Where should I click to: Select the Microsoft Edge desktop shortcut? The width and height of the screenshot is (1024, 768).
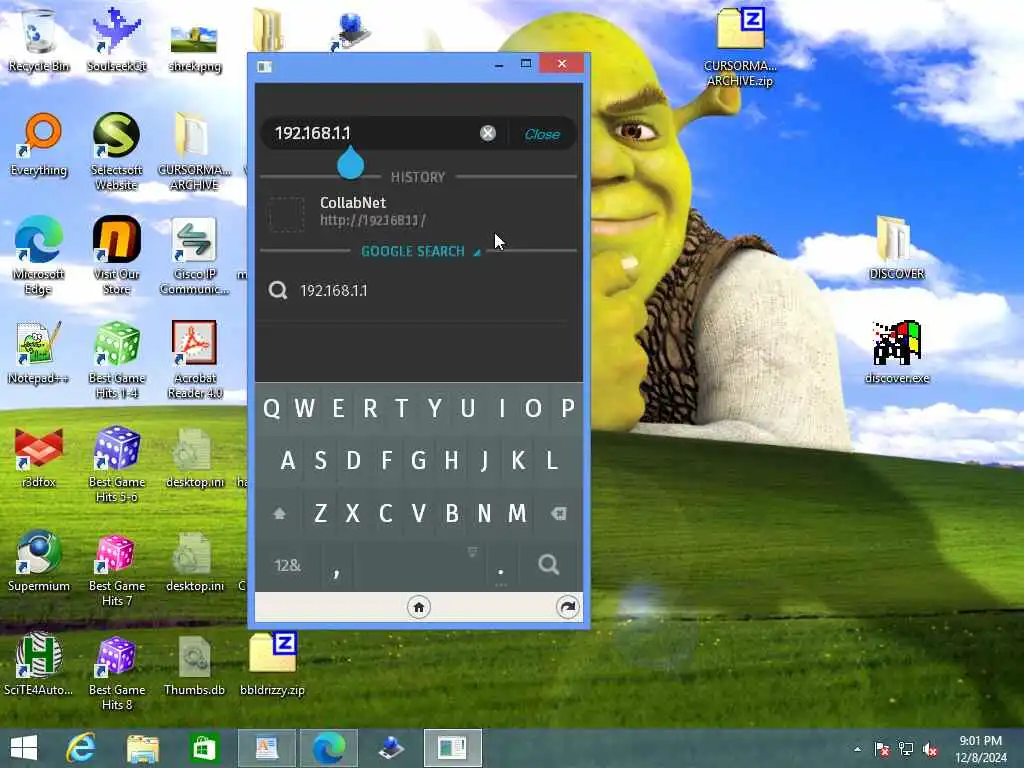[39, 256]
